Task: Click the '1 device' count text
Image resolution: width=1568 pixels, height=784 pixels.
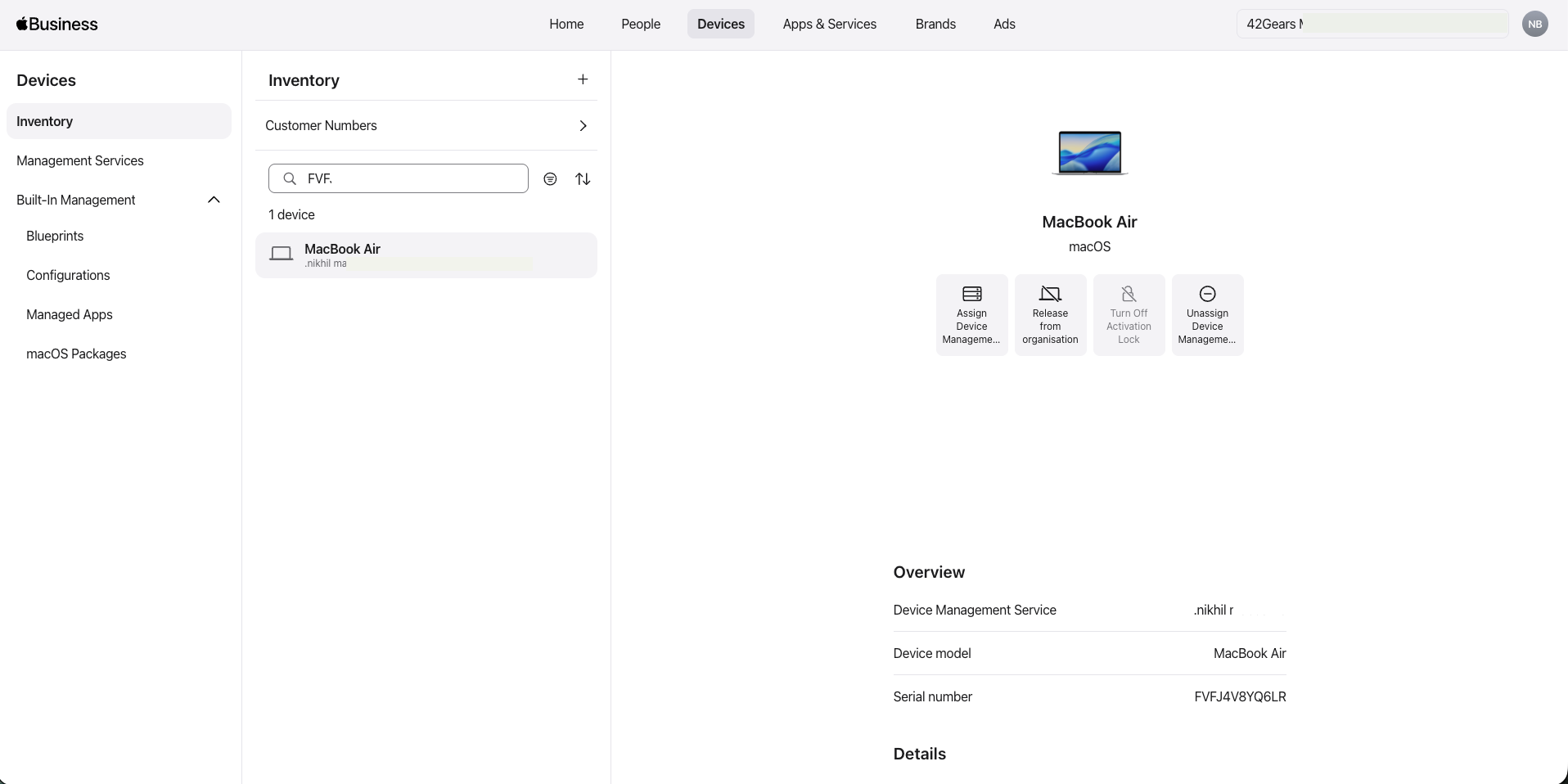Action: point(291,214)
